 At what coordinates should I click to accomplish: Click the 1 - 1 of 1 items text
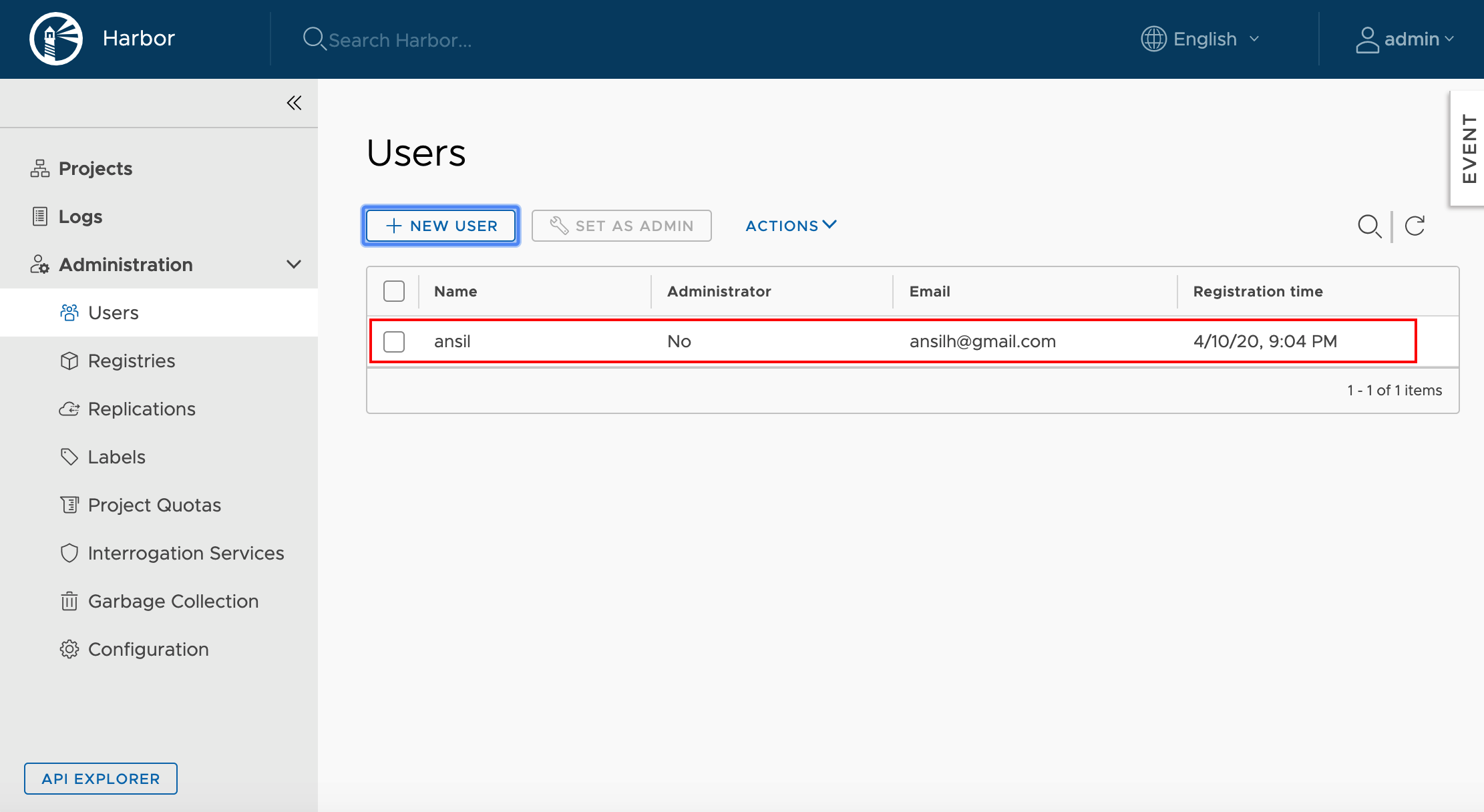(1395, 390)
